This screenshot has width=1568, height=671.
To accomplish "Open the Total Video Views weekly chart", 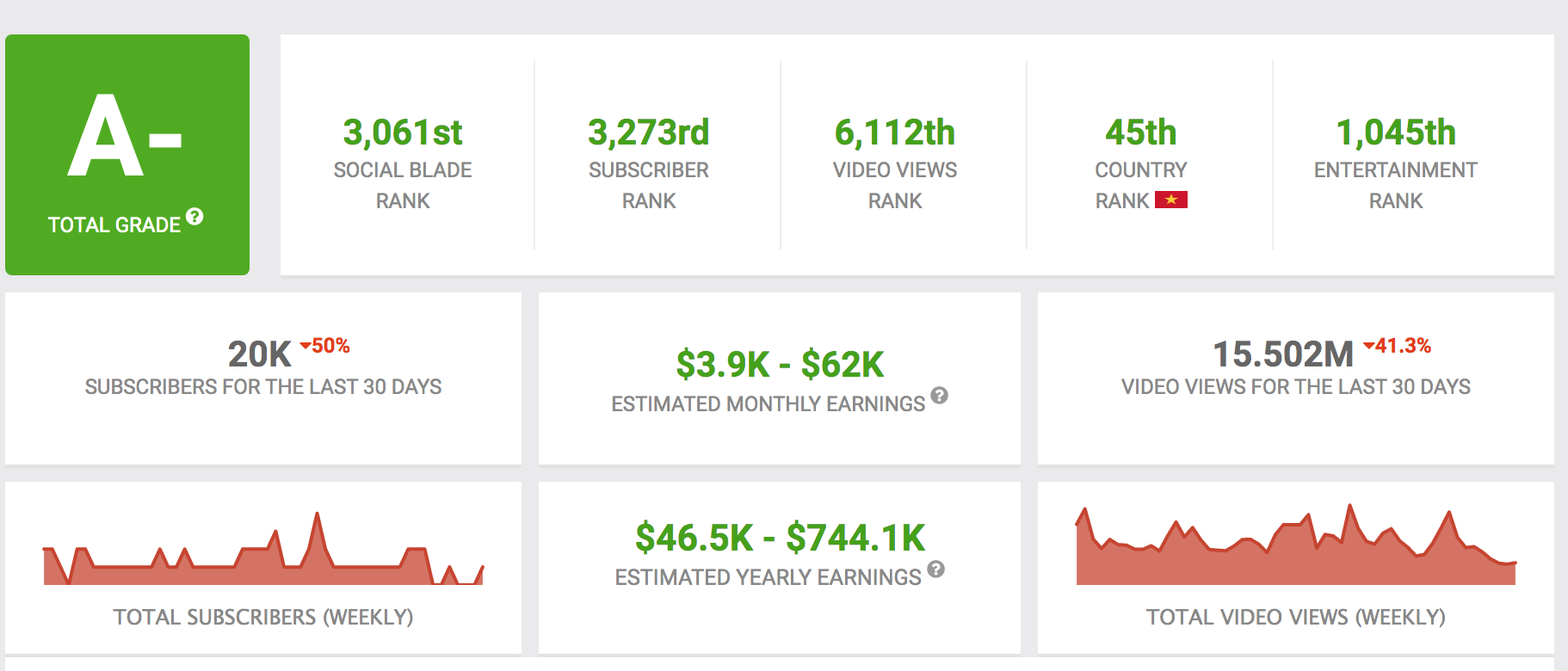I will [x=1296, y=545].
